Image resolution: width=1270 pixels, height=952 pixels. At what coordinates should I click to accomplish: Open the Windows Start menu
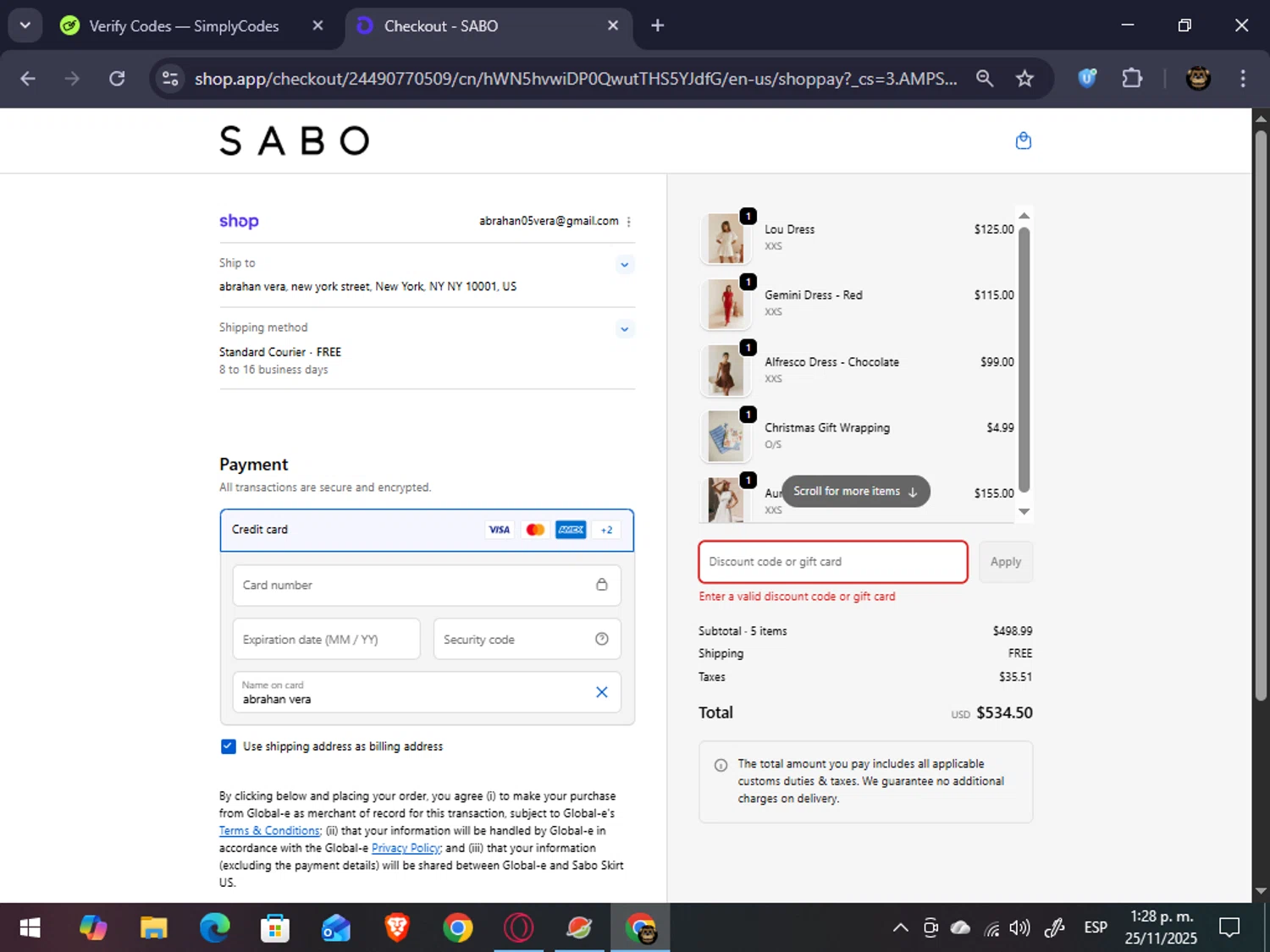point(30,928)
